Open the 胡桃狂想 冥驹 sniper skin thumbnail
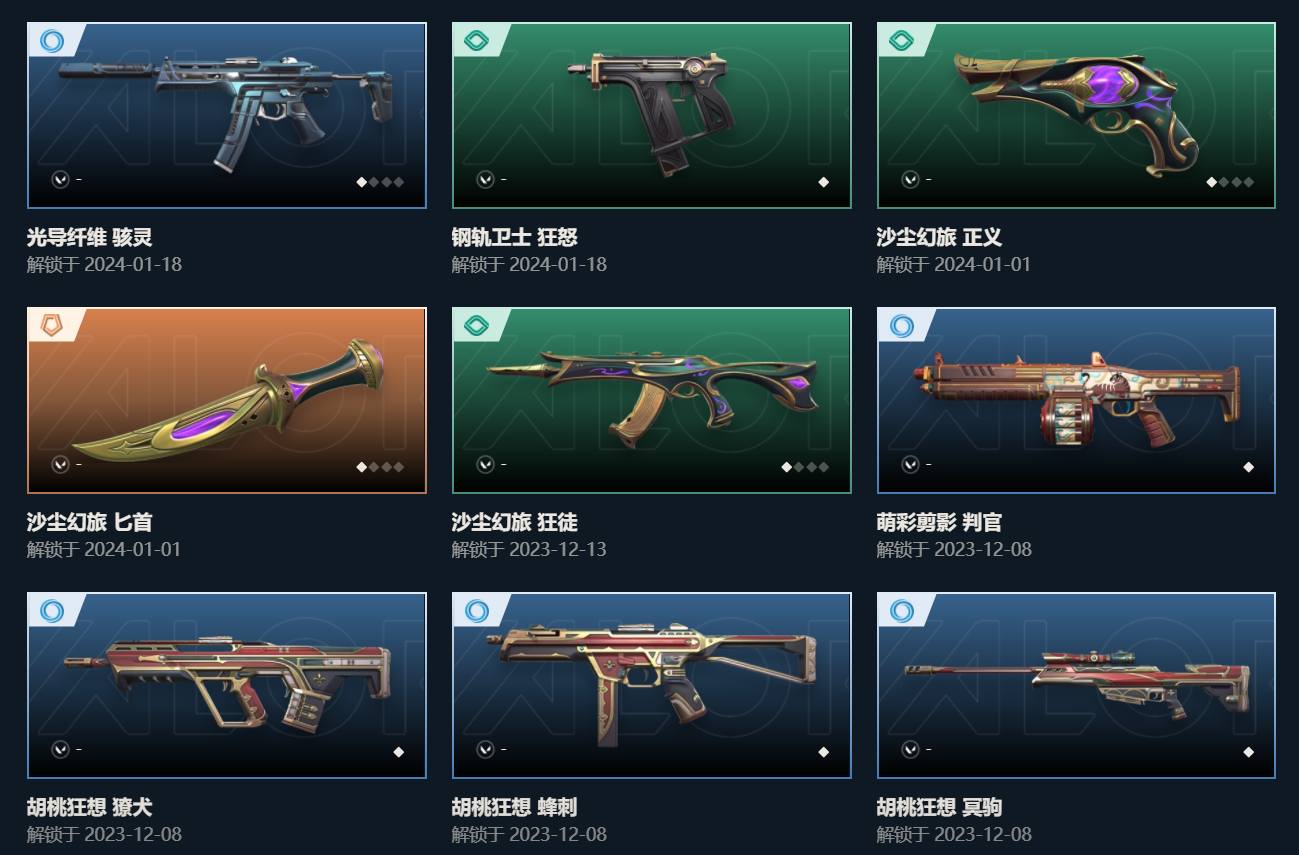 coord(1076,686)
